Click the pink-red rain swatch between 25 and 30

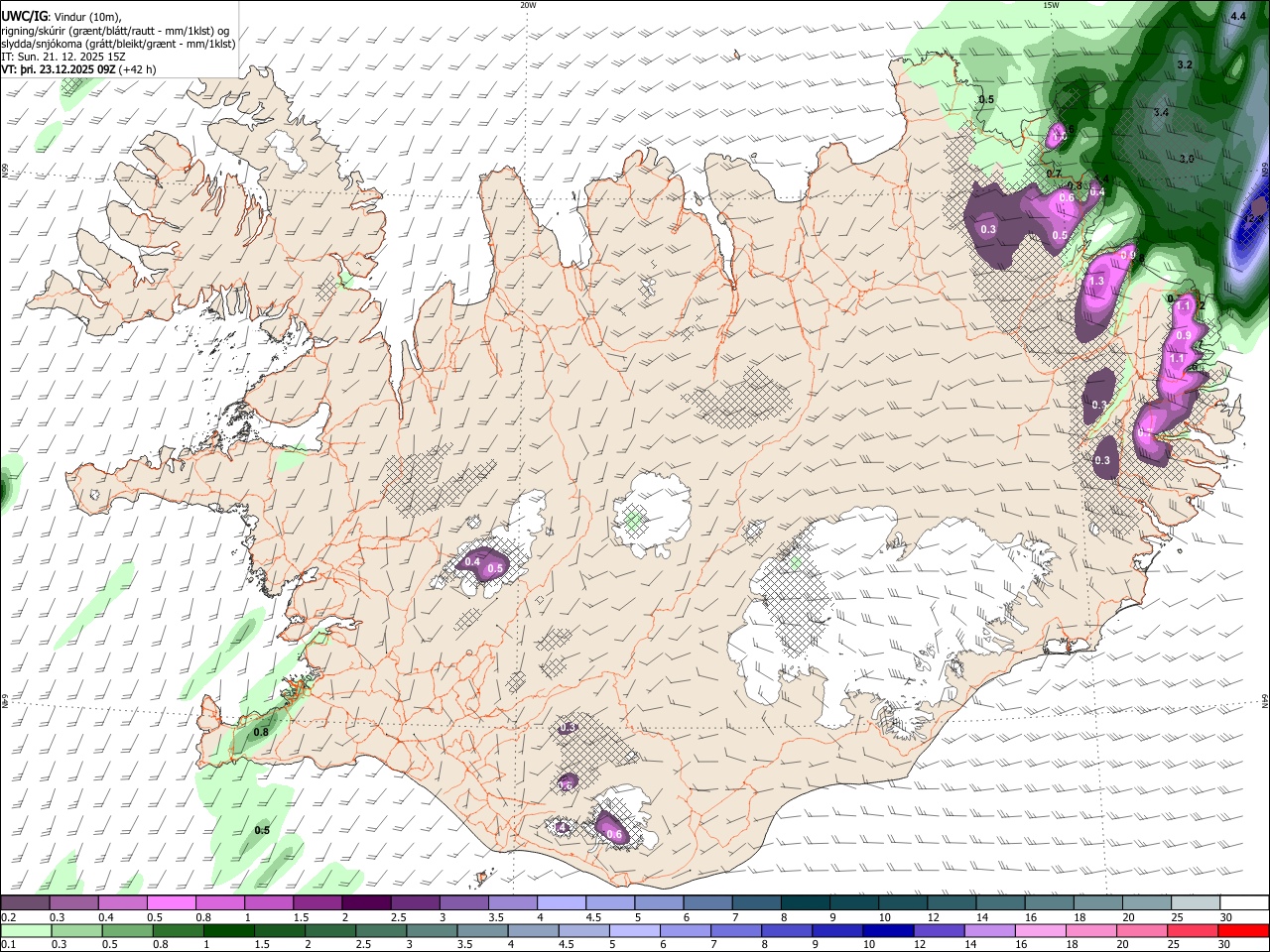tap(1192, 930)
